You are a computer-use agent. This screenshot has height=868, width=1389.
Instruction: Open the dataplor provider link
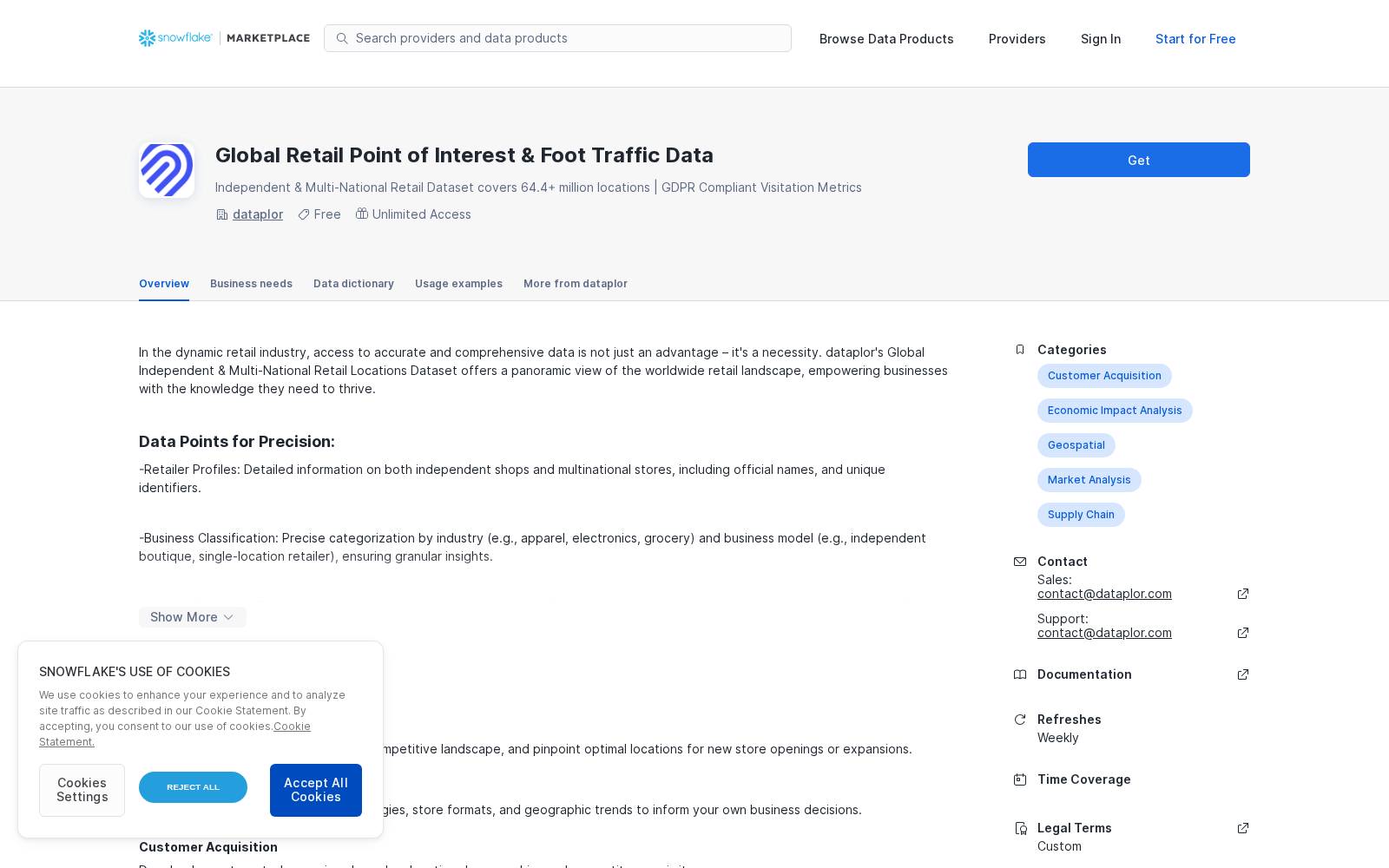[x=258, y=214]
